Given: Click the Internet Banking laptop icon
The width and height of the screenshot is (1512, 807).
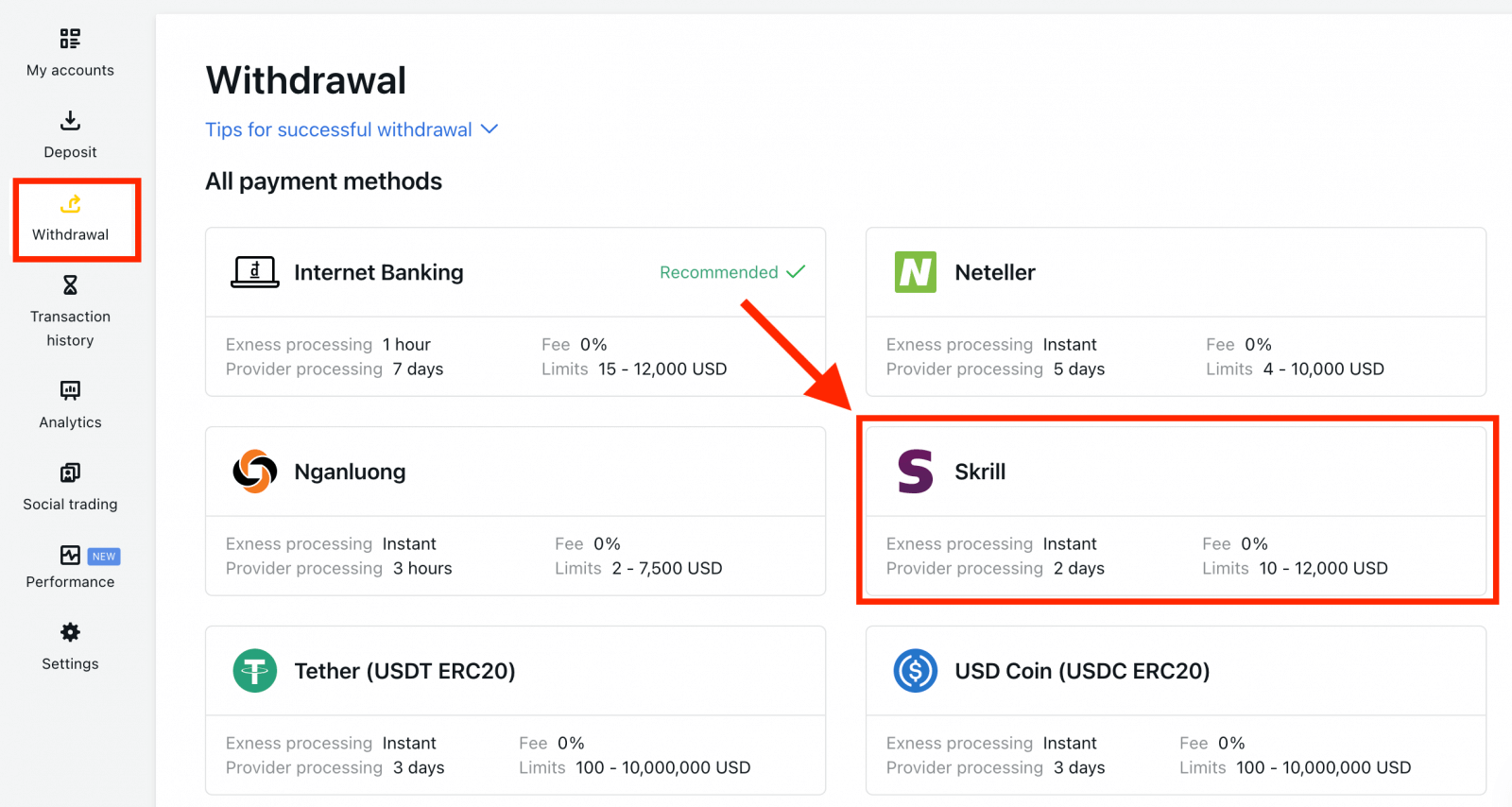Looking at the screenshot, I should [253, 272].
